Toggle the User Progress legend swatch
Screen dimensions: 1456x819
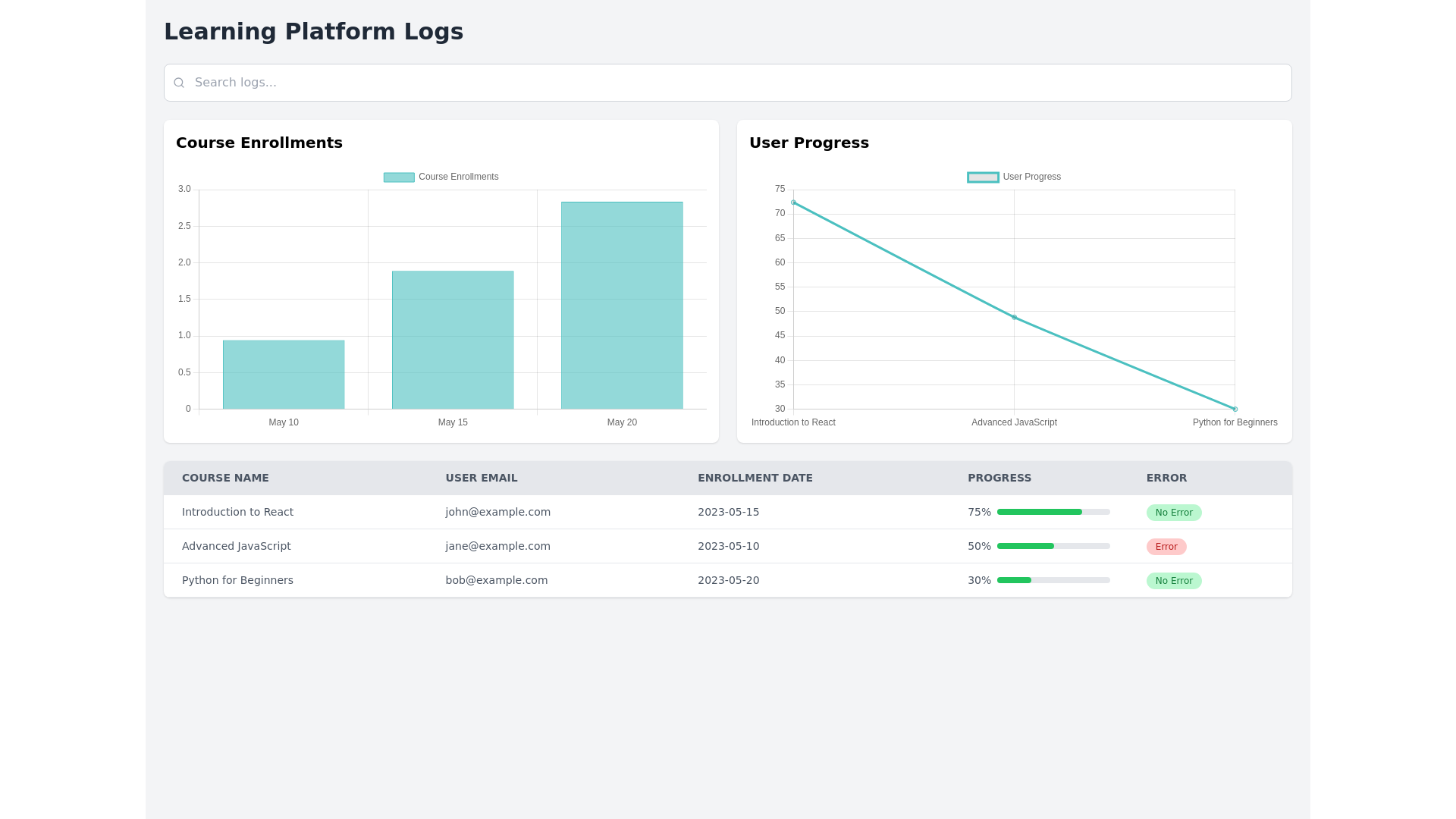[983, 177]
